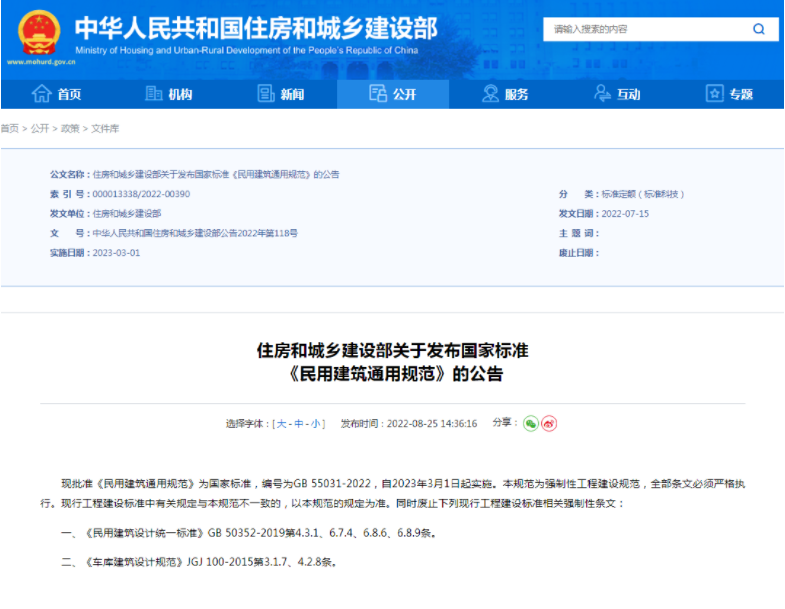Click the search content input field
Viewport: 785px width, 609px height.
pyautogui.click(x=640, y=29)
